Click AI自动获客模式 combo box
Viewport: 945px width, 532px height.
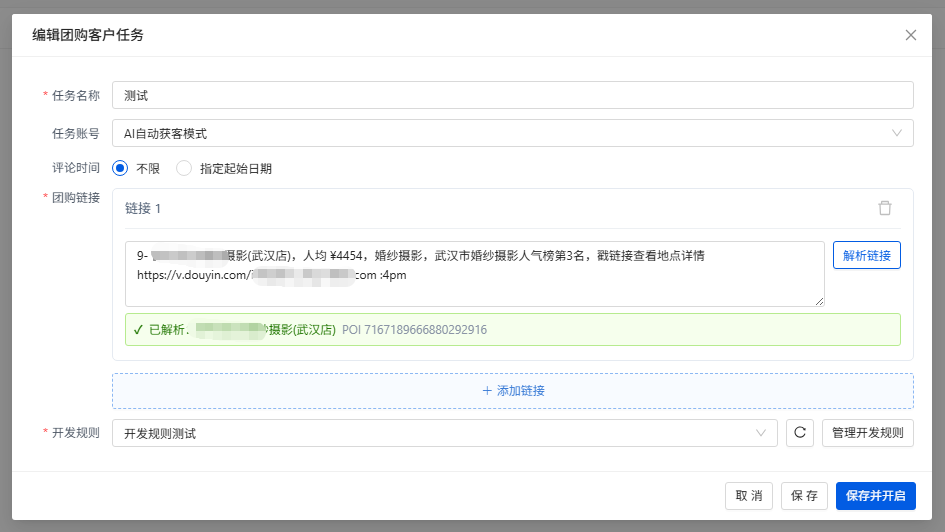click(x=512, y=133)
